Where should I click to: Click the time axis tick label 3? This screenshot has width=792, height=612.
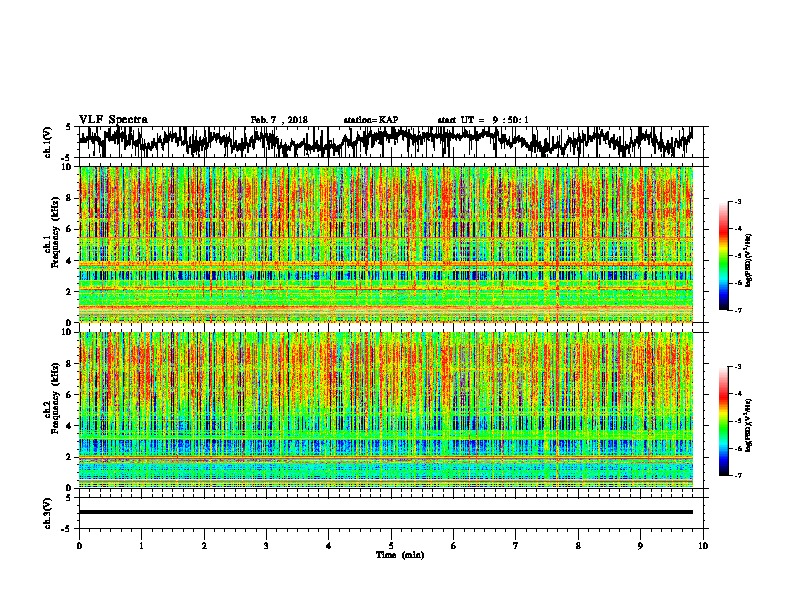(266, 546)
